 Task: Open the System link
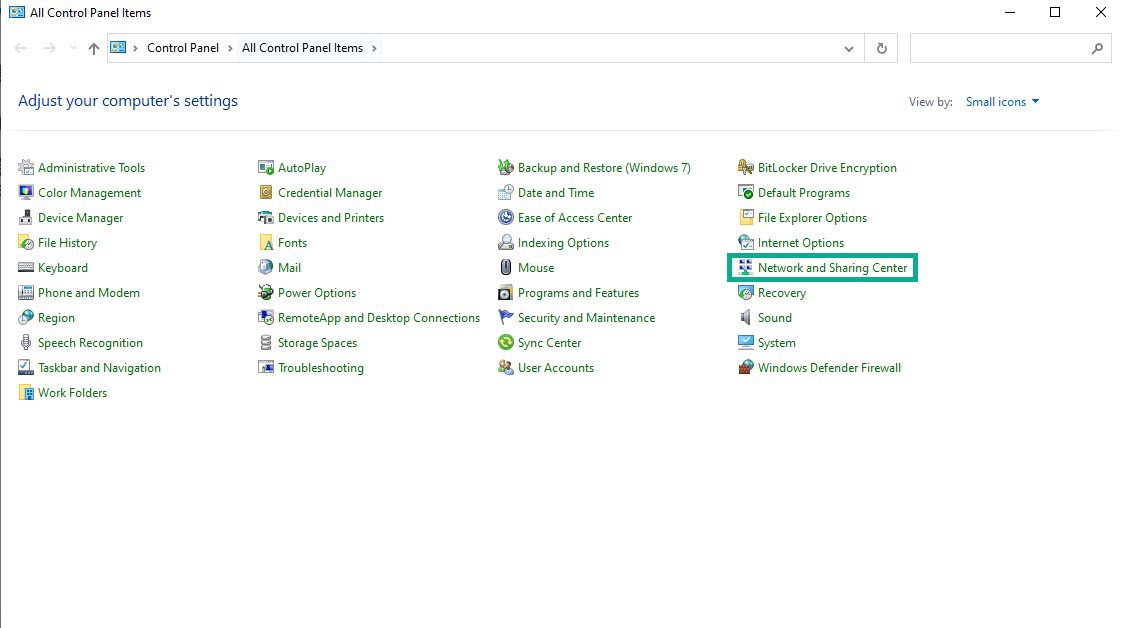coord(776,343)
